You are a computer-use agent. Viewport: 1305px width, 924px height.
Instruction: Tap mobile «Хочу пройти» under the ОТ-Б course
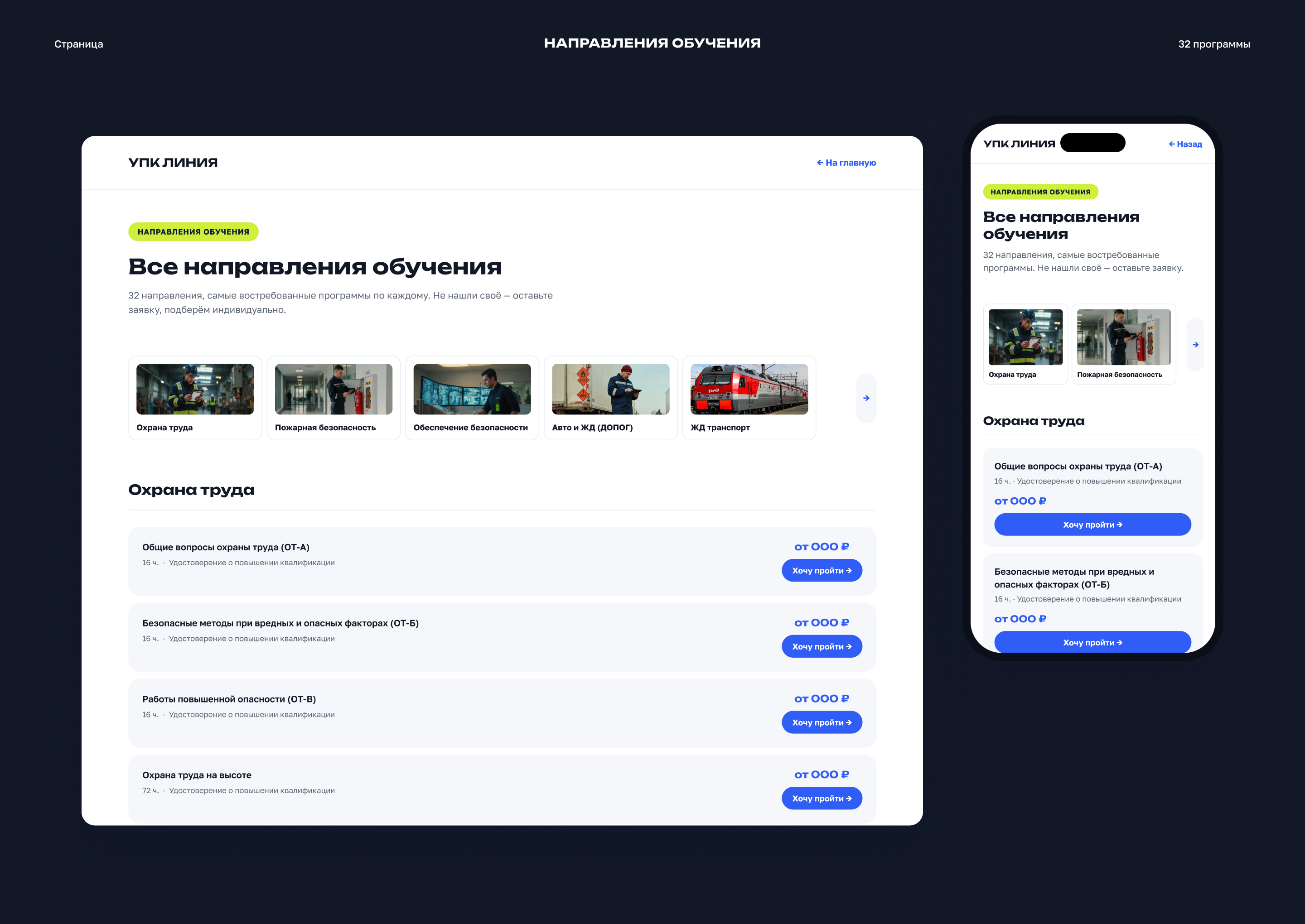coord(1092,642)
